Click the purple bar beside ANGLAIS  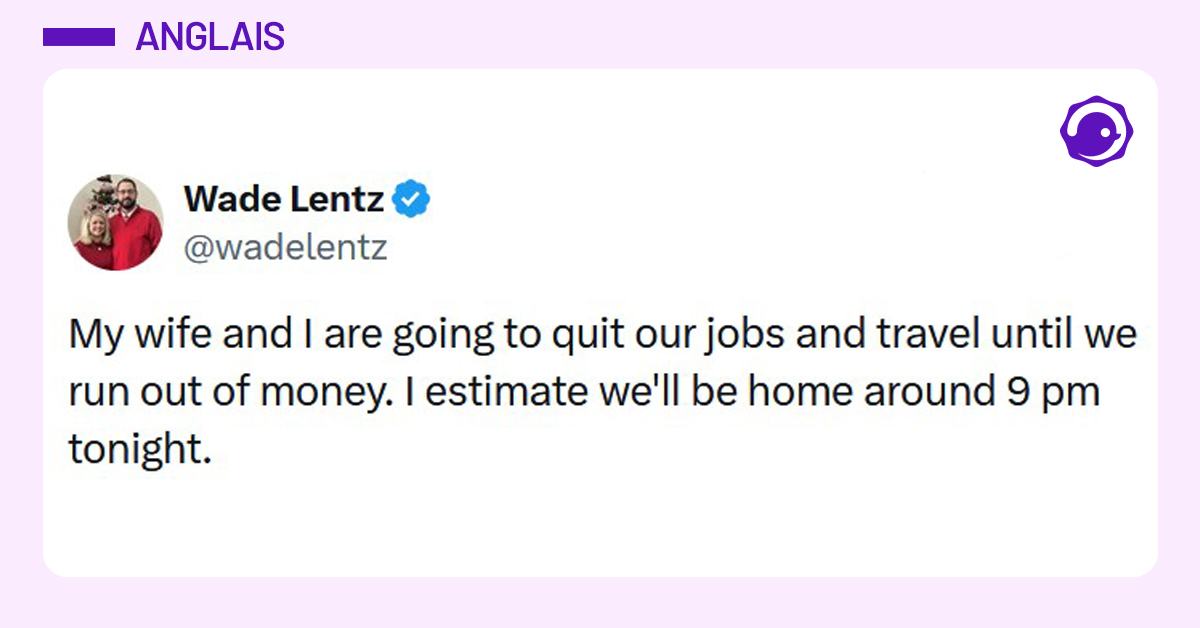(x=79, y=37)
